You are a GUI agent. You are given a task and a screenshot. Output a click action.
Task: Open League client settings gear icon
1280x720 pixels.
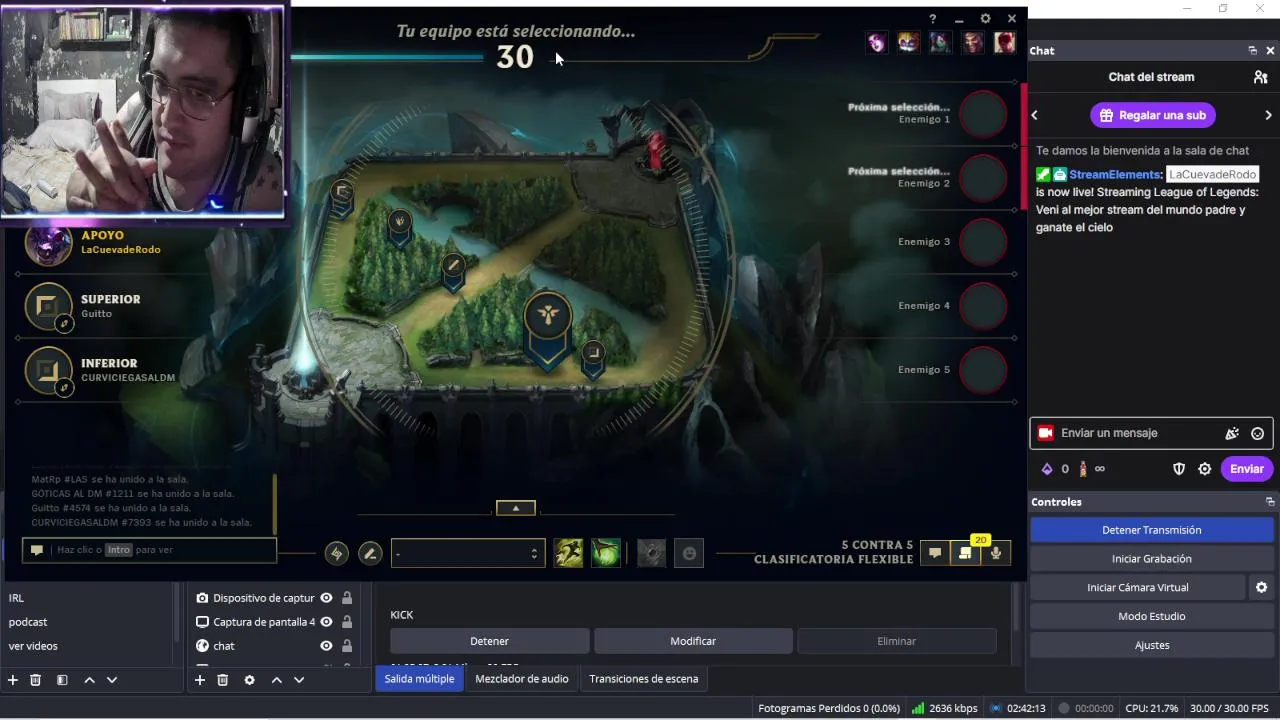(985, 19)
